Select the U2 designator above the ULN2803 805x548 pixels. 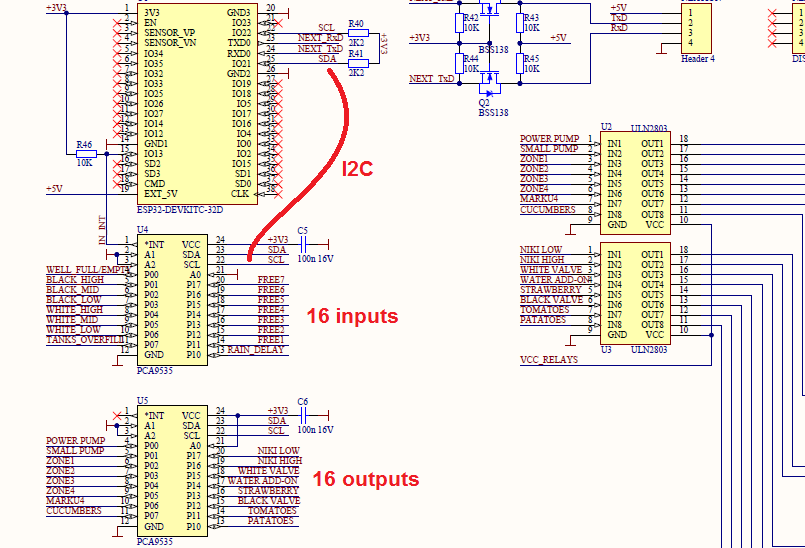(x=606, y=127)
